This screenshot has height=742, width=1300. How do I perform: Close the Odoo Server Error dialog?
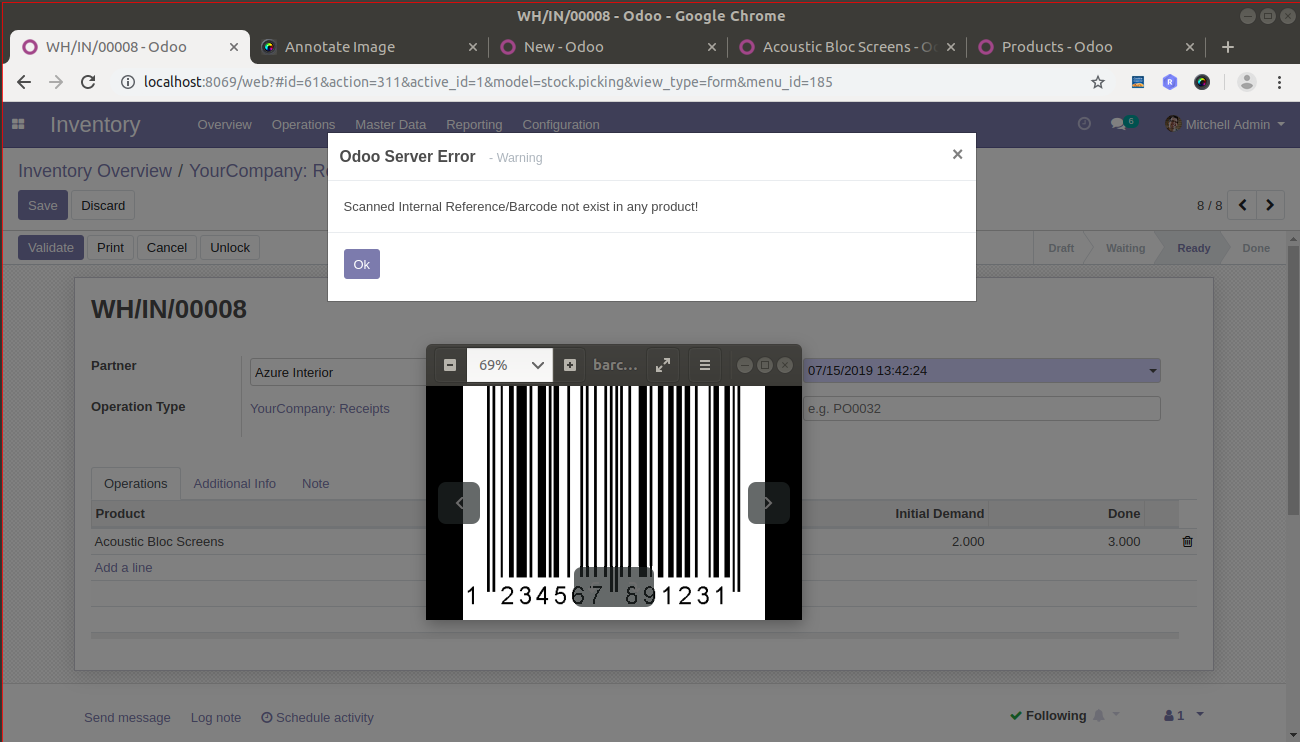[x=957, y=154]
